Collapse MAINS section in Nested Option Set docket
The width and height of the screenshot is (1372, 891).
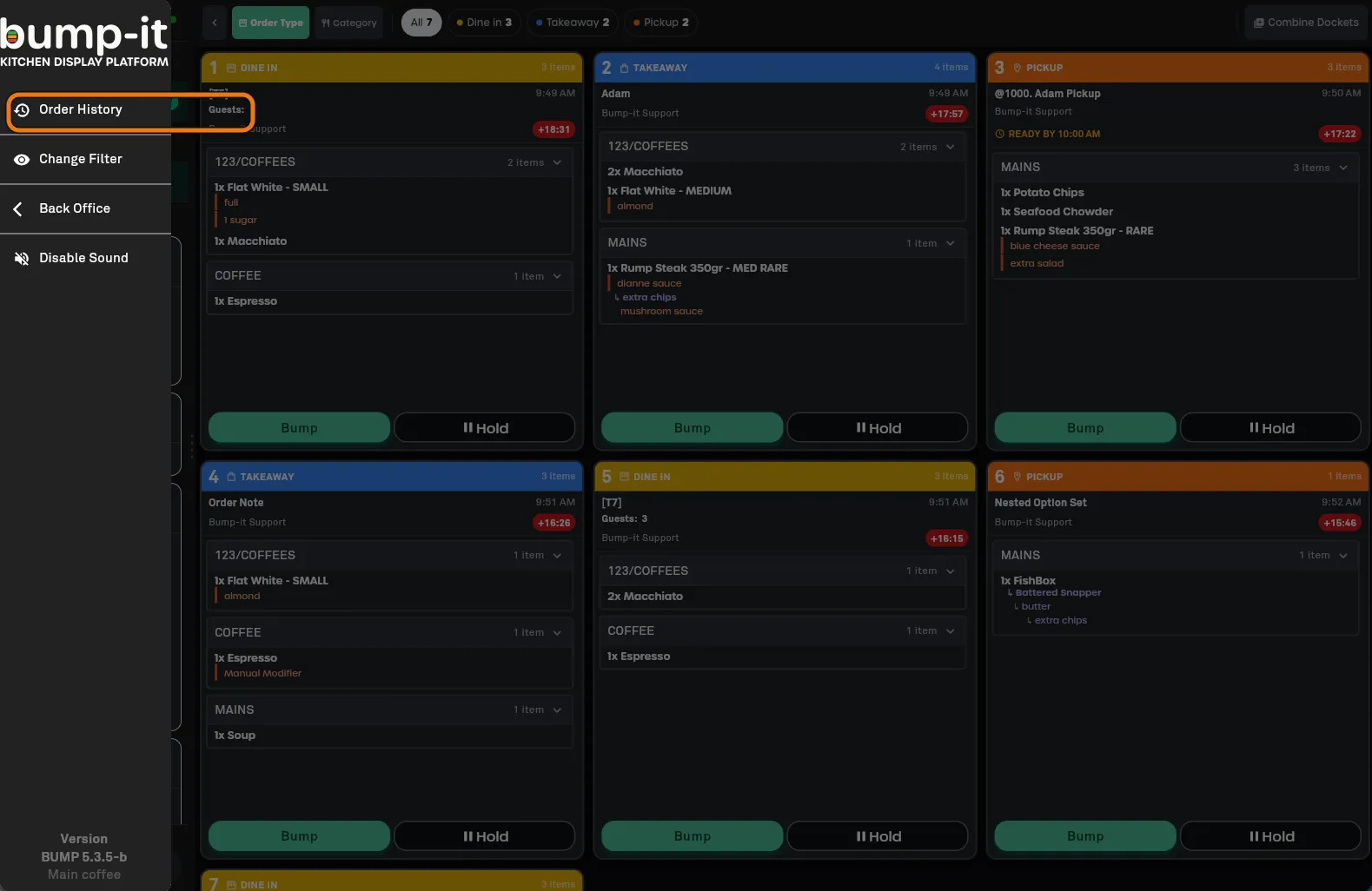(1342, 556)
